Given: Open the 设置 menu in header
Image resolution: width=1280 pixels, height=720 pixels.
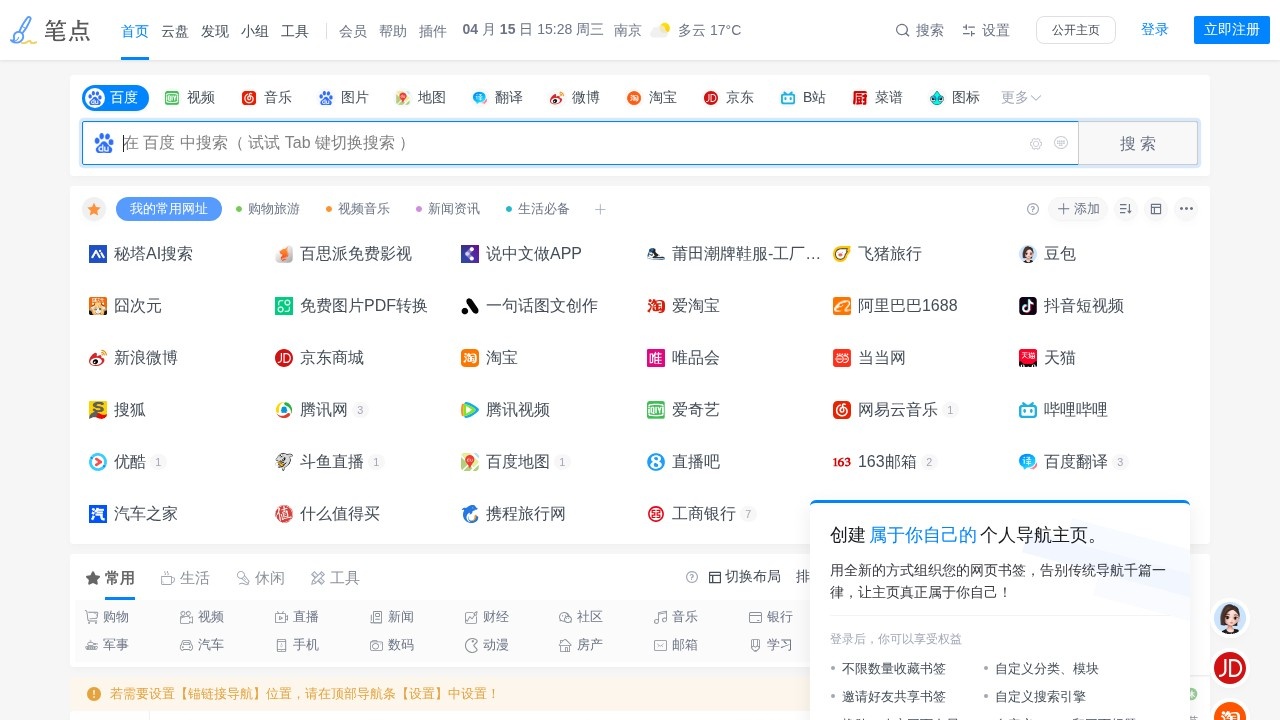Looking at the screenshot, I should pyautogui.click(x=986, y=30).
